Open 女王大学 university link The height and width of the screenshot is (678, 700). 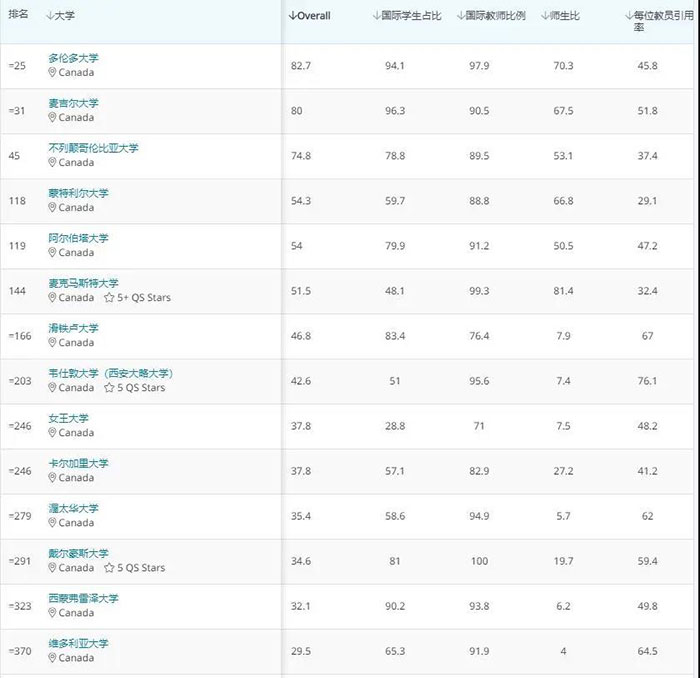(x=68, y=418)
